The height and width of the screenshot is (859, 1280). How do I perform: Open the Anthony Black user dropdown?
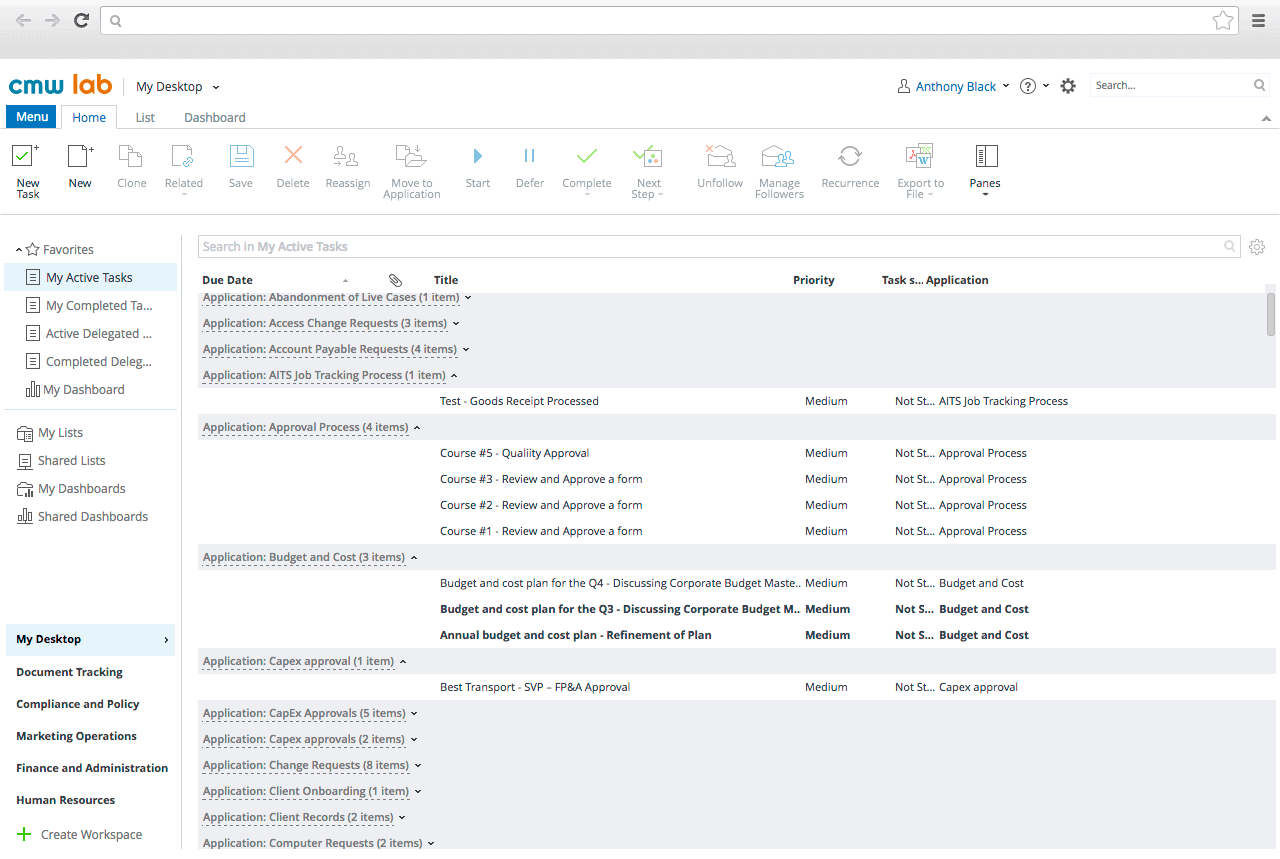tap(955, 87)
